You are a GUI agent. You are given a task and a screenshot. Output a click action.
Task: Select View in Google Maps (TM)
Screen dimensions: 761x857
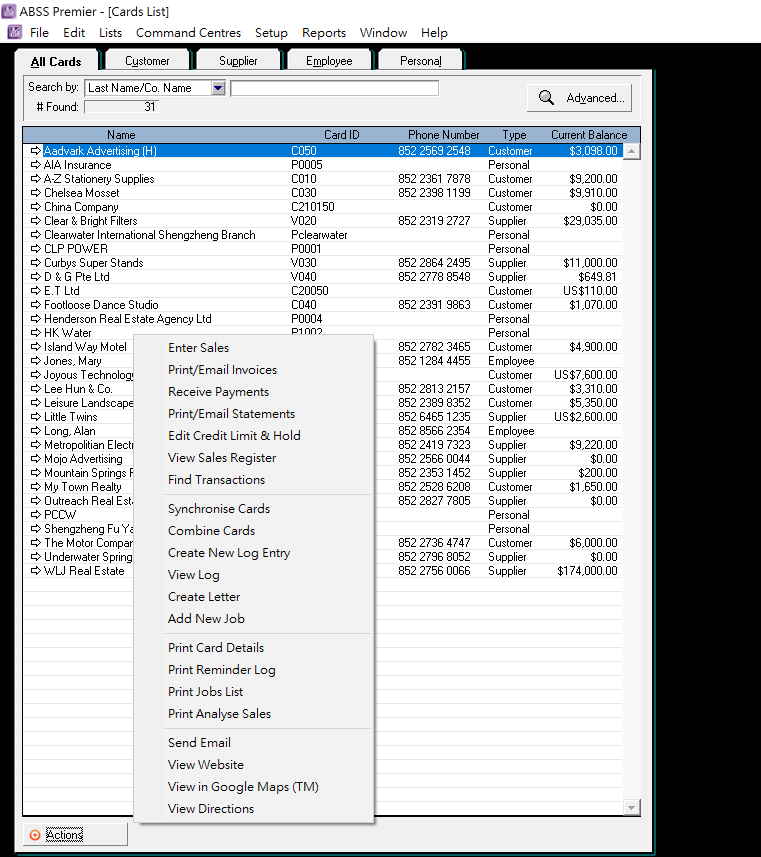[x=243, y=786]
